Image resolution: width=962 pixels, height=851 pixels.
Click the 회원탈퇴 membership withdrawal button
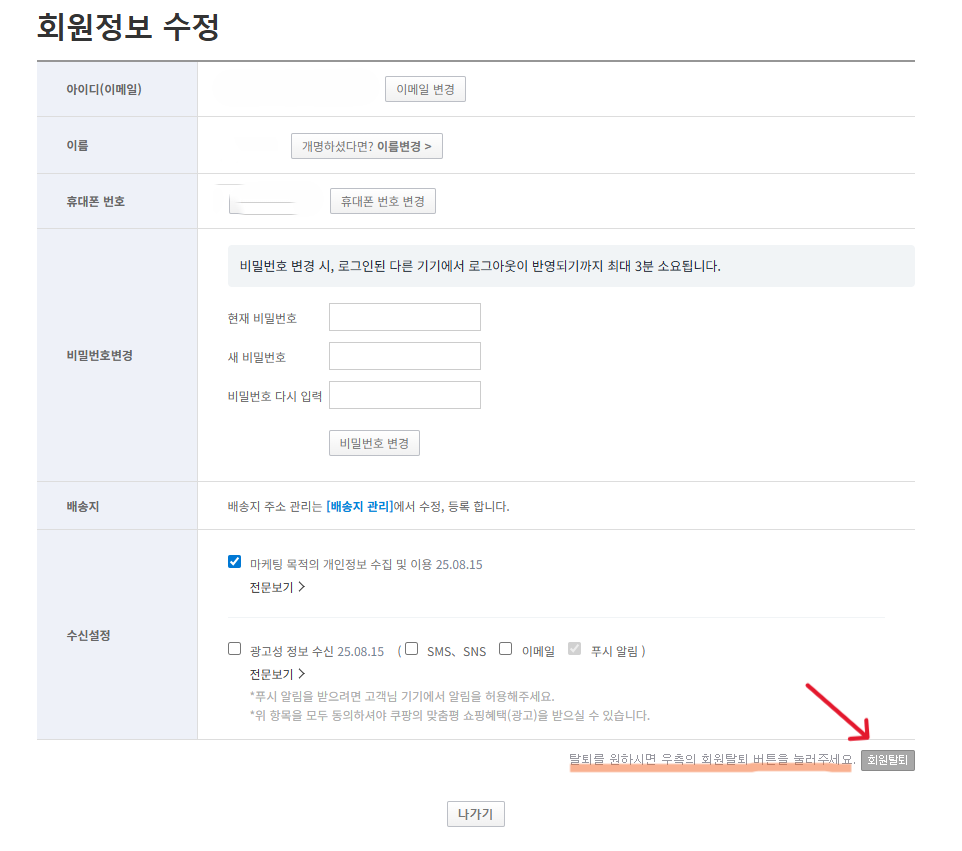[887, 760]
